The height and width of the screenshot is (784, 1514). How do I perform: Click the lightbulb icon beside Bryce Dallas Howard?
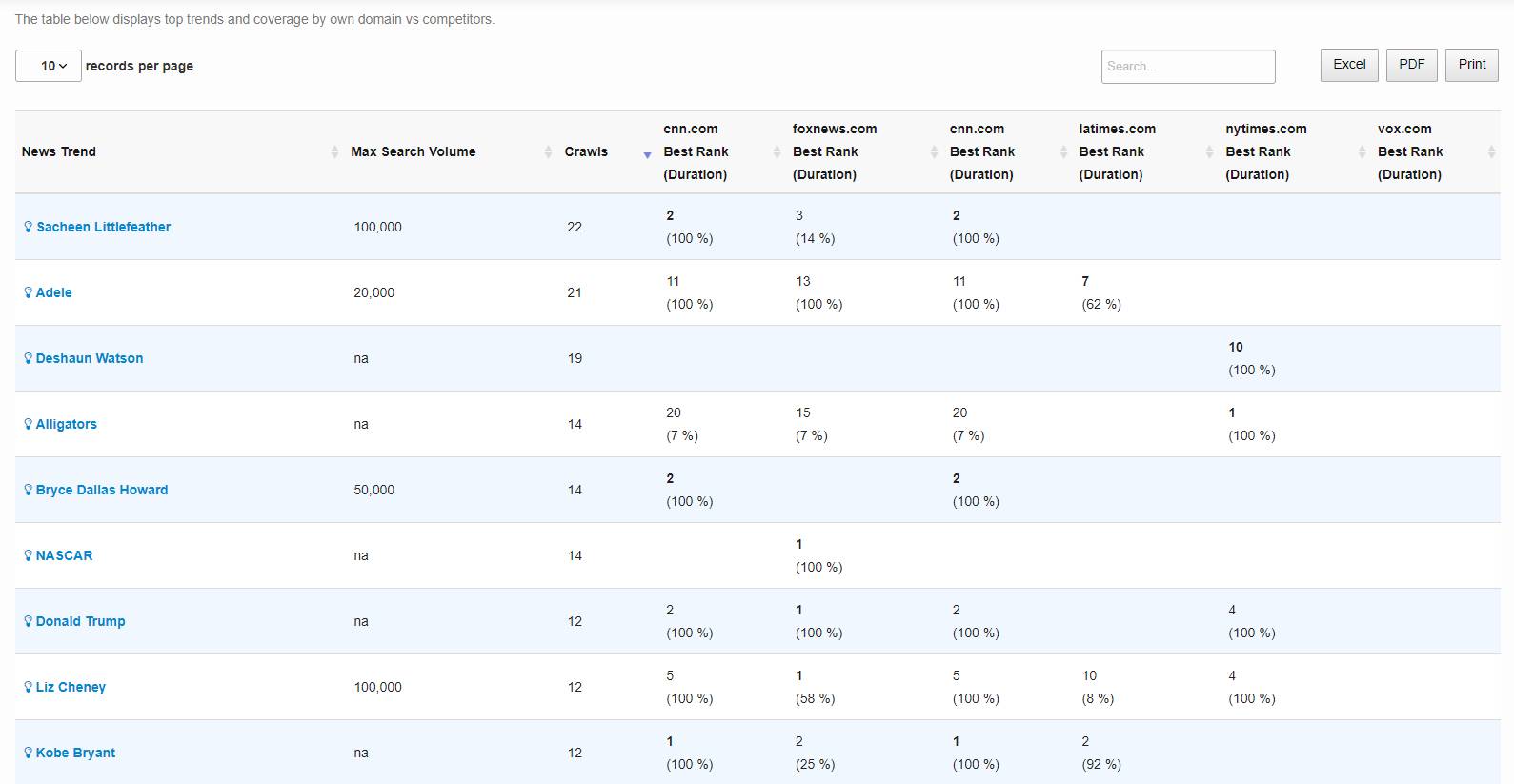coord(29,490)
